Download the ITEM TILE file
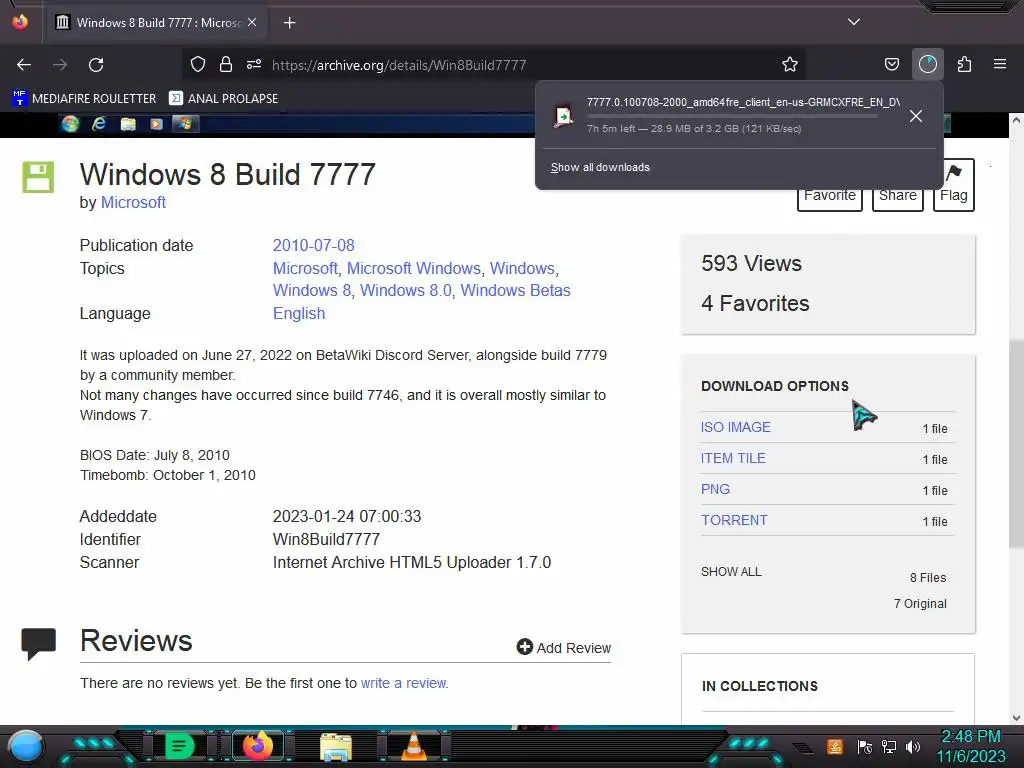1024x768 pixels. coord(733,458)
